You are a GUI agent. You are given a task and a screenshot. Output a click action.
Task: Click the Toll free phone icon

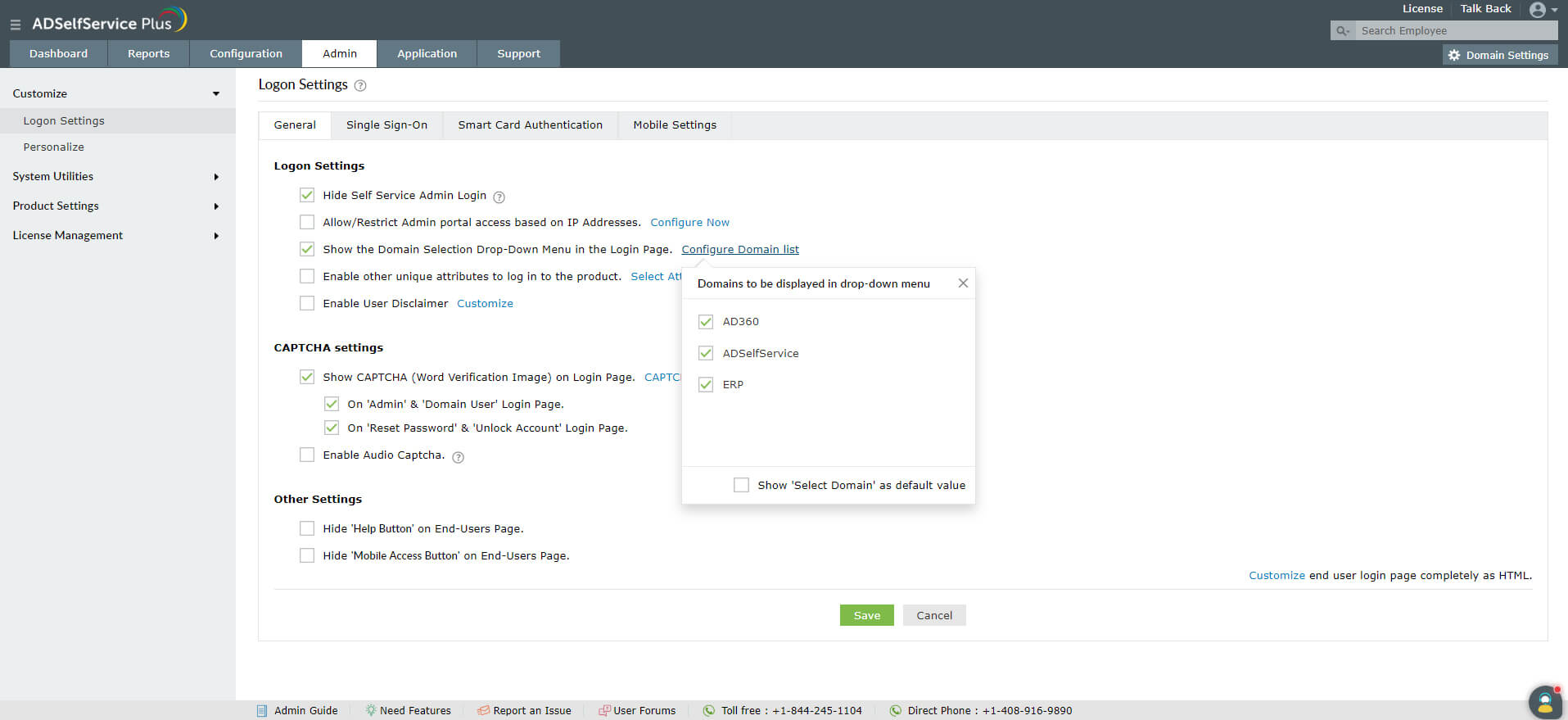click(x=709, y=710)
